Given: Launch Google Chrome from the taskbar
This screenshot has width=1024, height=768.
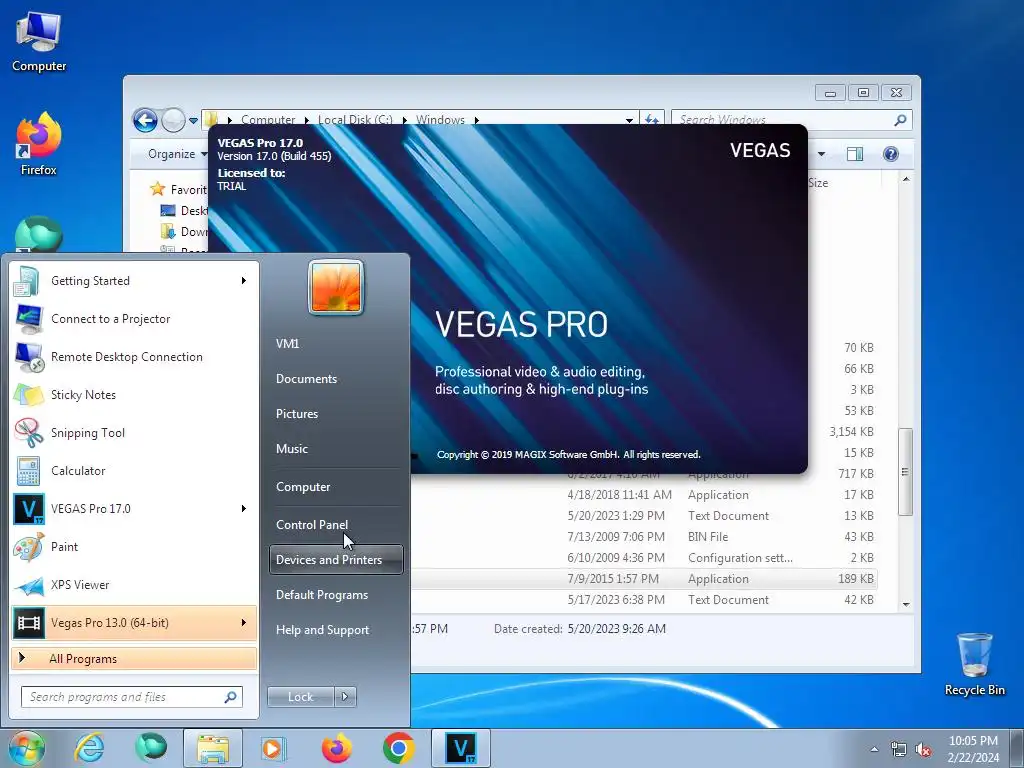Looking at the screenshot, I should [398, 749].
